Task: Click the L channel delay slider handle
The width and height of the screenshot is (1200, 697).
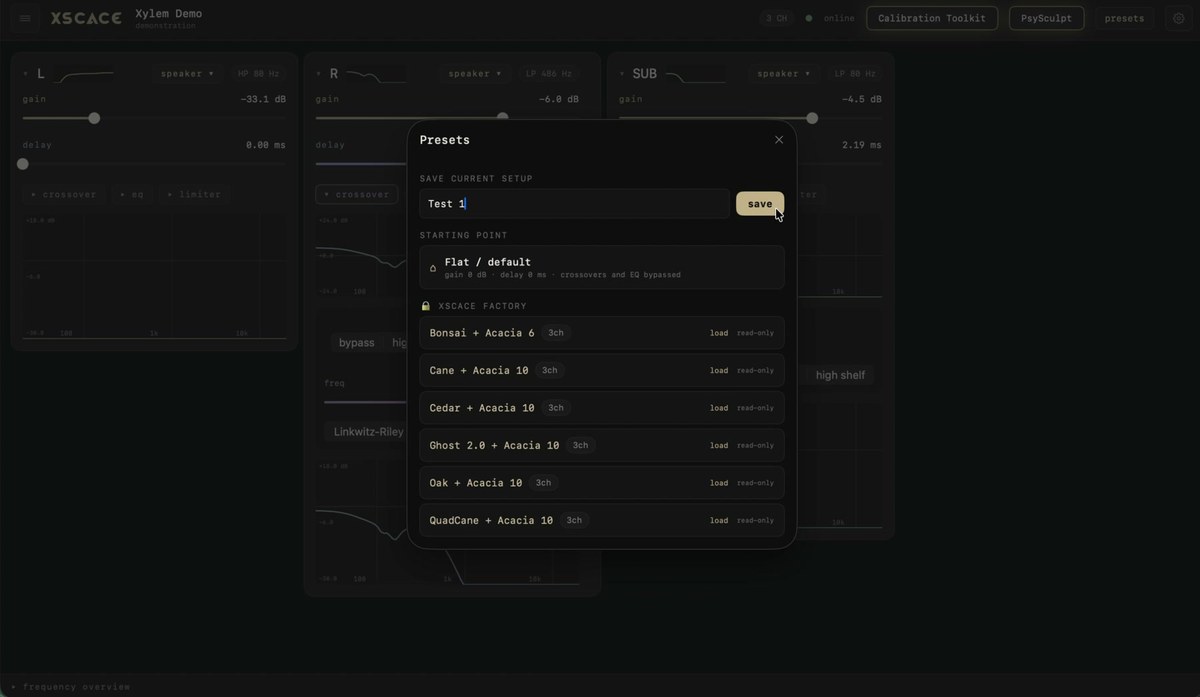Action: pyautogui.click(x=23, y=164)
